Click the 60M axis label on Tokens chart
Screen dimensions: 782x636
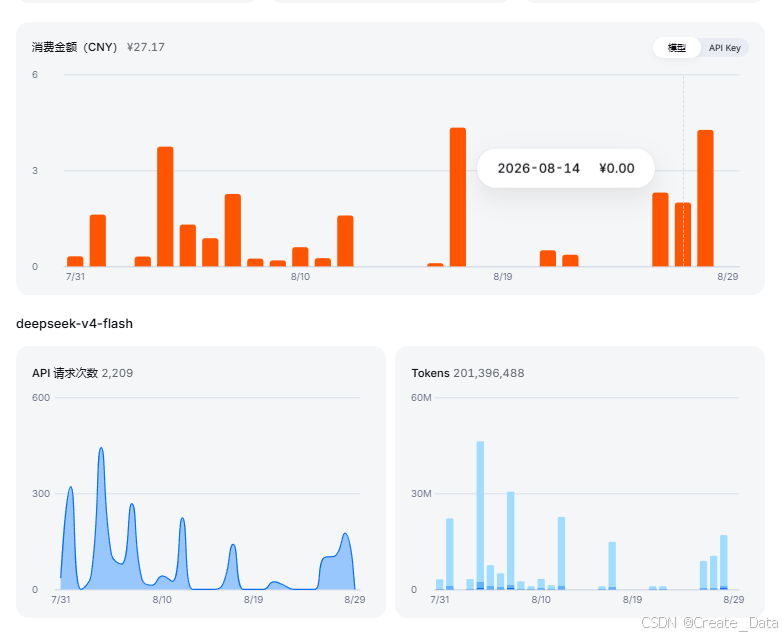(x=421, y=398)
